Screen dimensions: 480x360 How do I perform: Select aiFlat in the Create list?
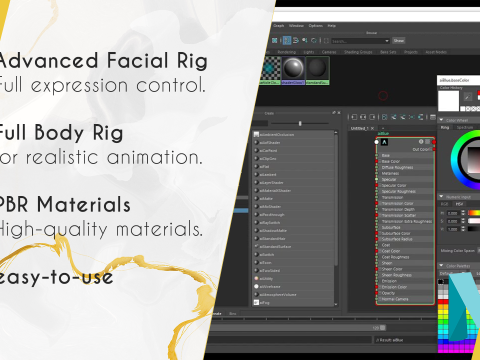coord(293,167)
